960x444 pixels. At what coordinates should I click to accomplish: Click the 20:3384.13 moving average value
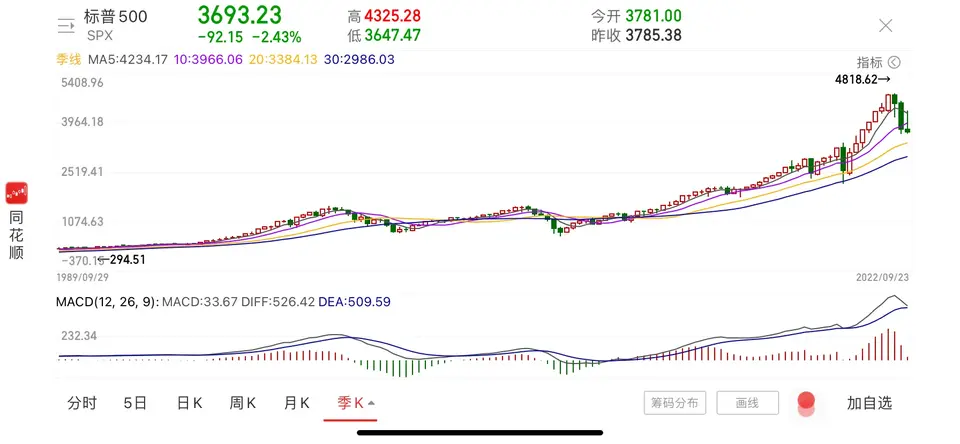click(x=283, y=59)
